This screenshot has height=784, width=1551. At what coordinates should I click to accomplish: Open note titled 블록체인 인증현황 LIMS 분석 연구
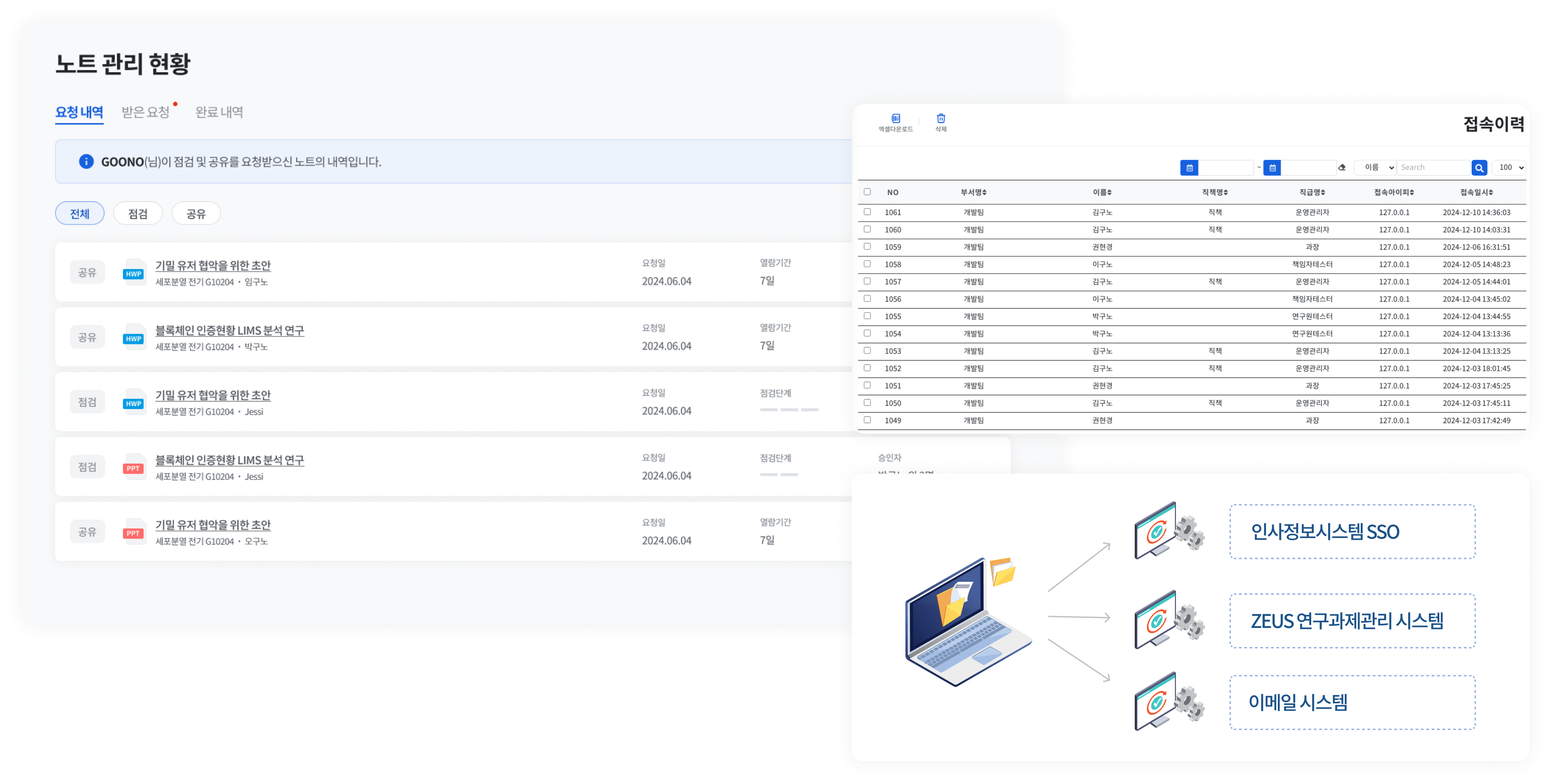[x=229, y=330]
